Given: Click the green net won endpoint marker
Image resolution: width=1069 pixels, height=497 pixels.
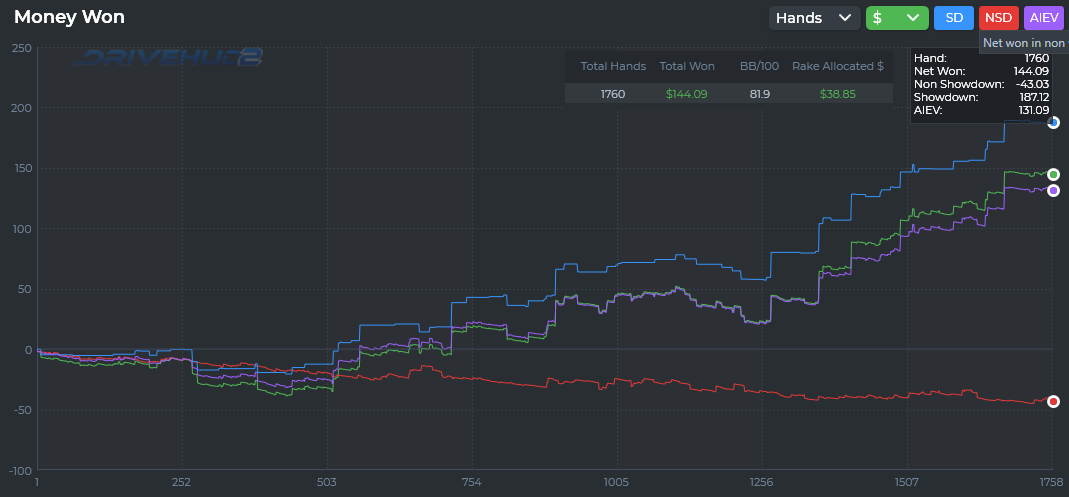Looking at the screenshot, I should [x=1053, y=175].
